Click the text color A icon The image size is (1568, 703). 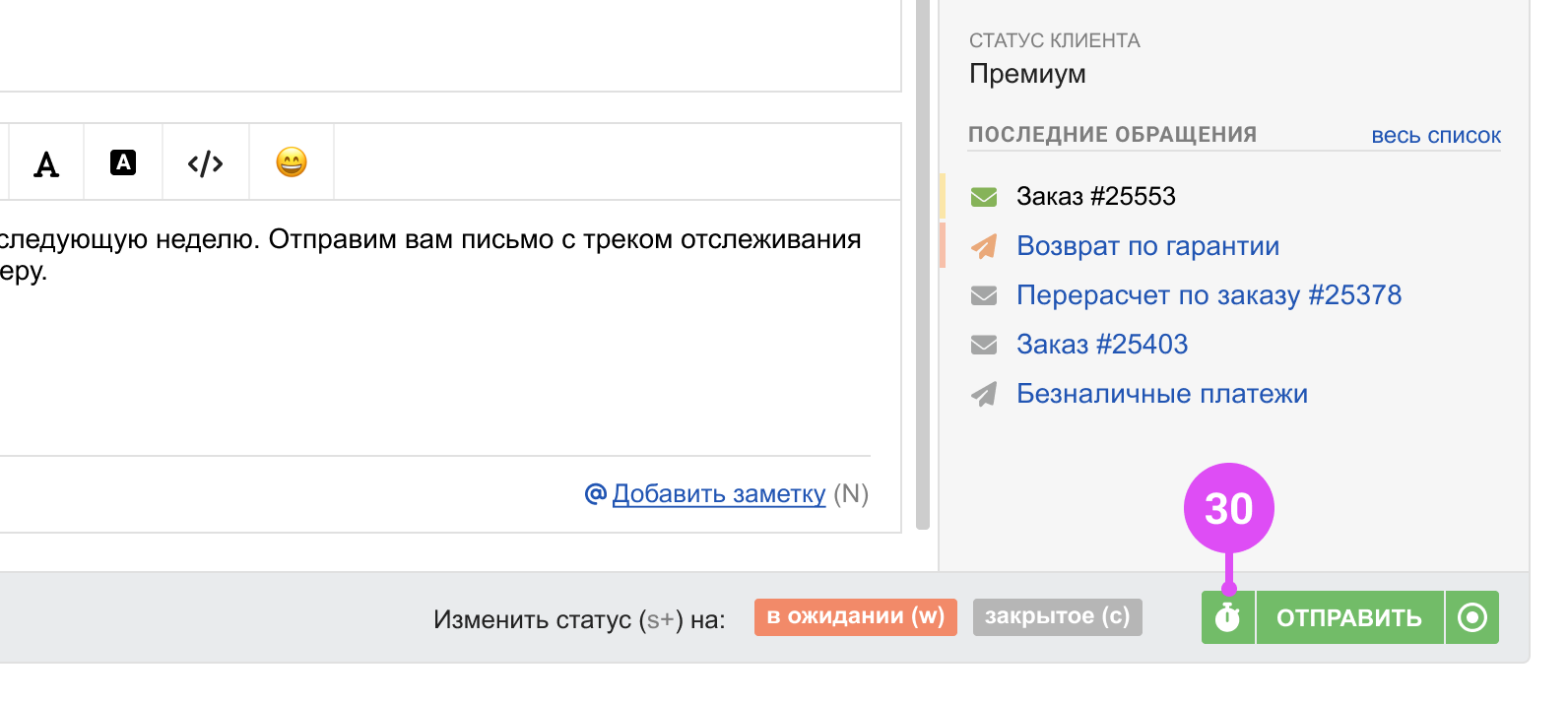46,163
